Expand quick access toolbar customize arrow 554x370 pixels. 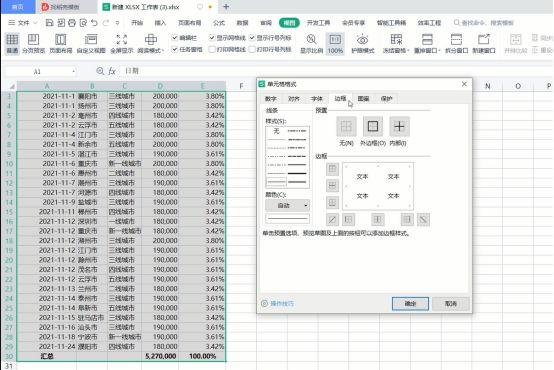pyautogui.click(x=117, y=23)
